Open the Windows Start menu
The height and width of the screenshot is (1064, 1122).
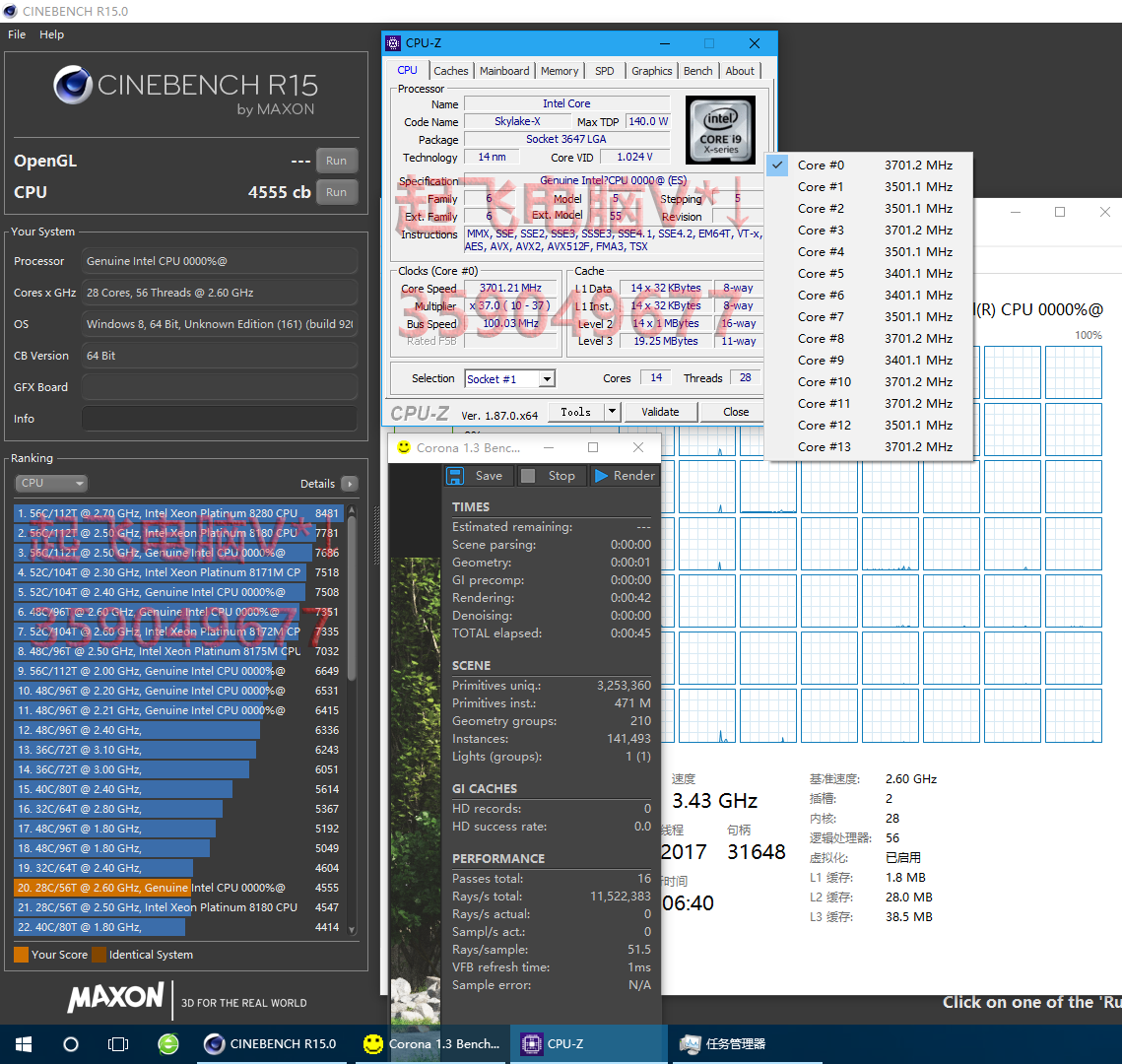[x=23, y=1044]
